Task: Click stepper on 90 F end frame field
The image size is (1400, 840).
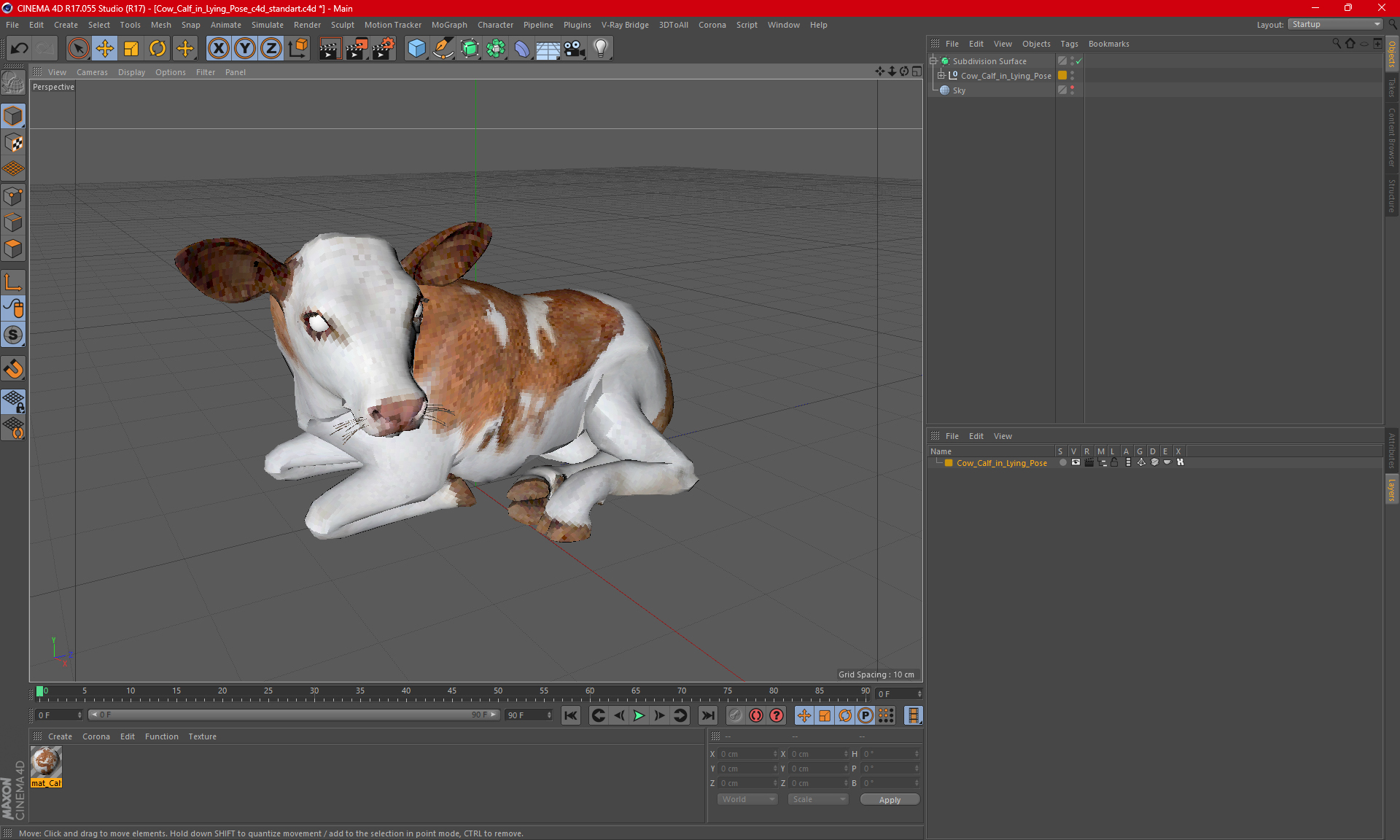Action: 549,715
